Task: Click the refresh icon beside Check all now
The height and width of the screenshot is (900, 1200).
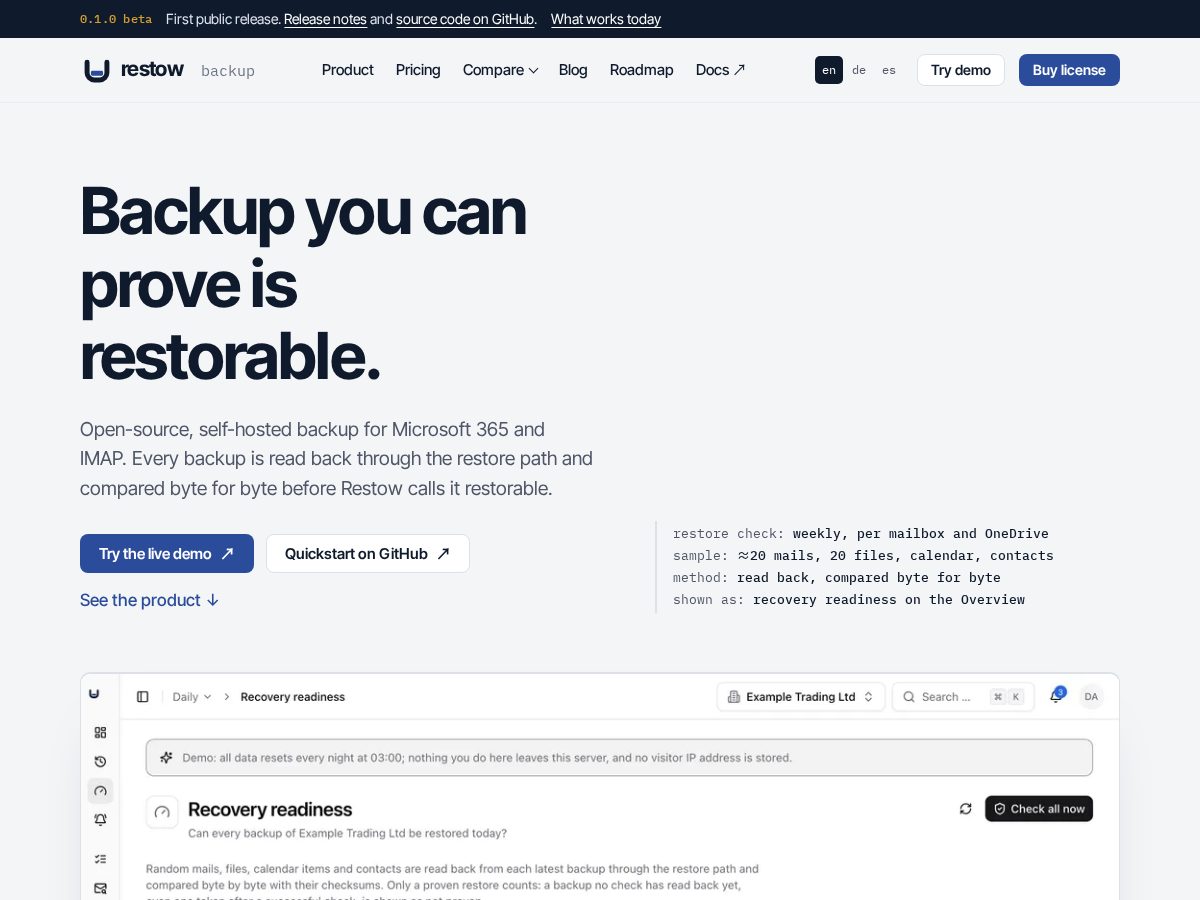Action: click(x=965, y=809)
